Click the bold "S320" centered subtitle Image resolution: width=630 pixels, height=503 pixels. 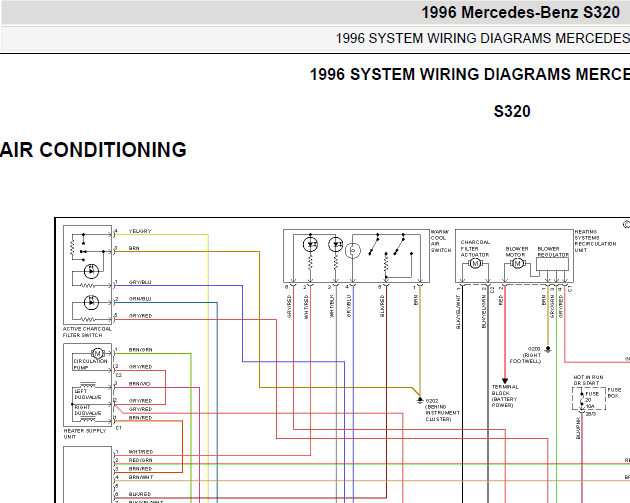click(x=512, y=111)
